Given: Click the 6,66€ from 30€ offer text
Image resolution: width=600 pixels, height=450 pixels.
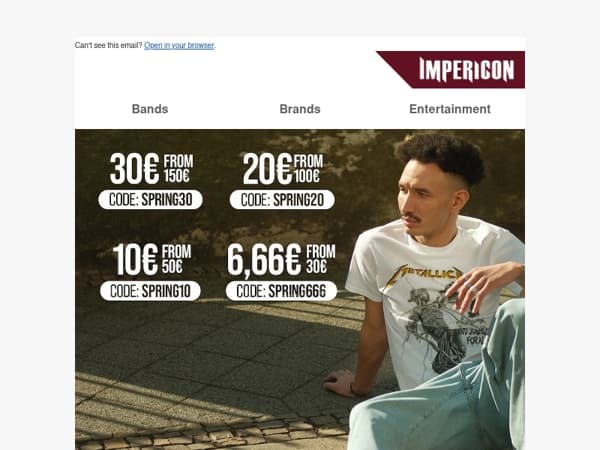Looking at the screenshot, I should [x=281, y=260].
